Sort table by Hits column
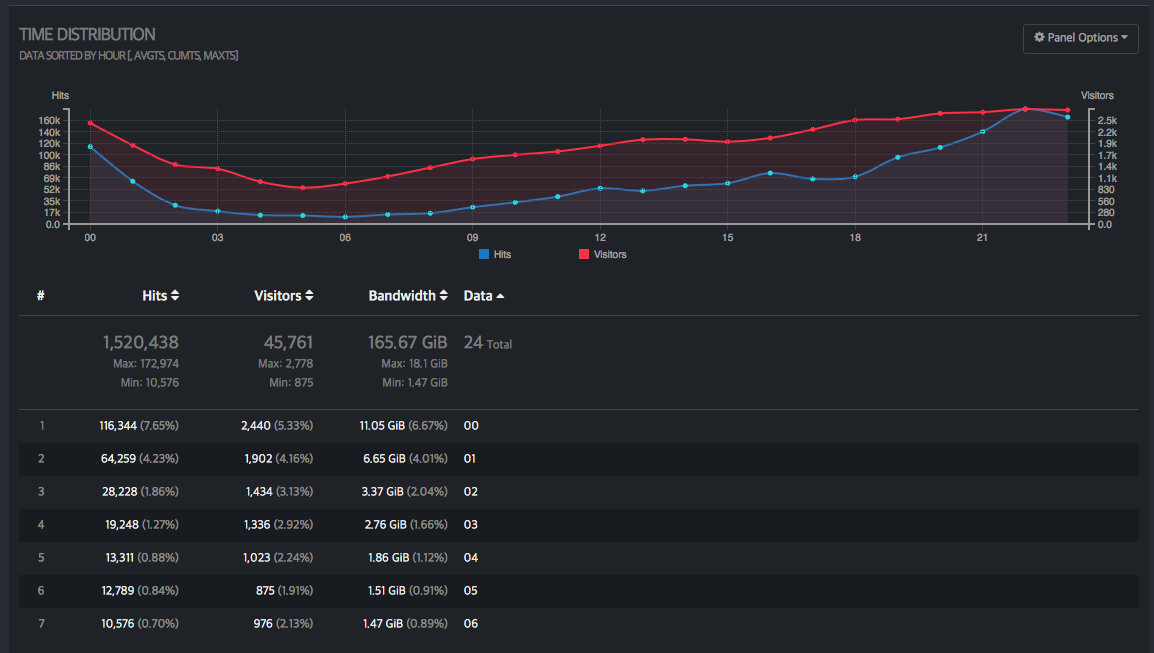 point(160,296)
